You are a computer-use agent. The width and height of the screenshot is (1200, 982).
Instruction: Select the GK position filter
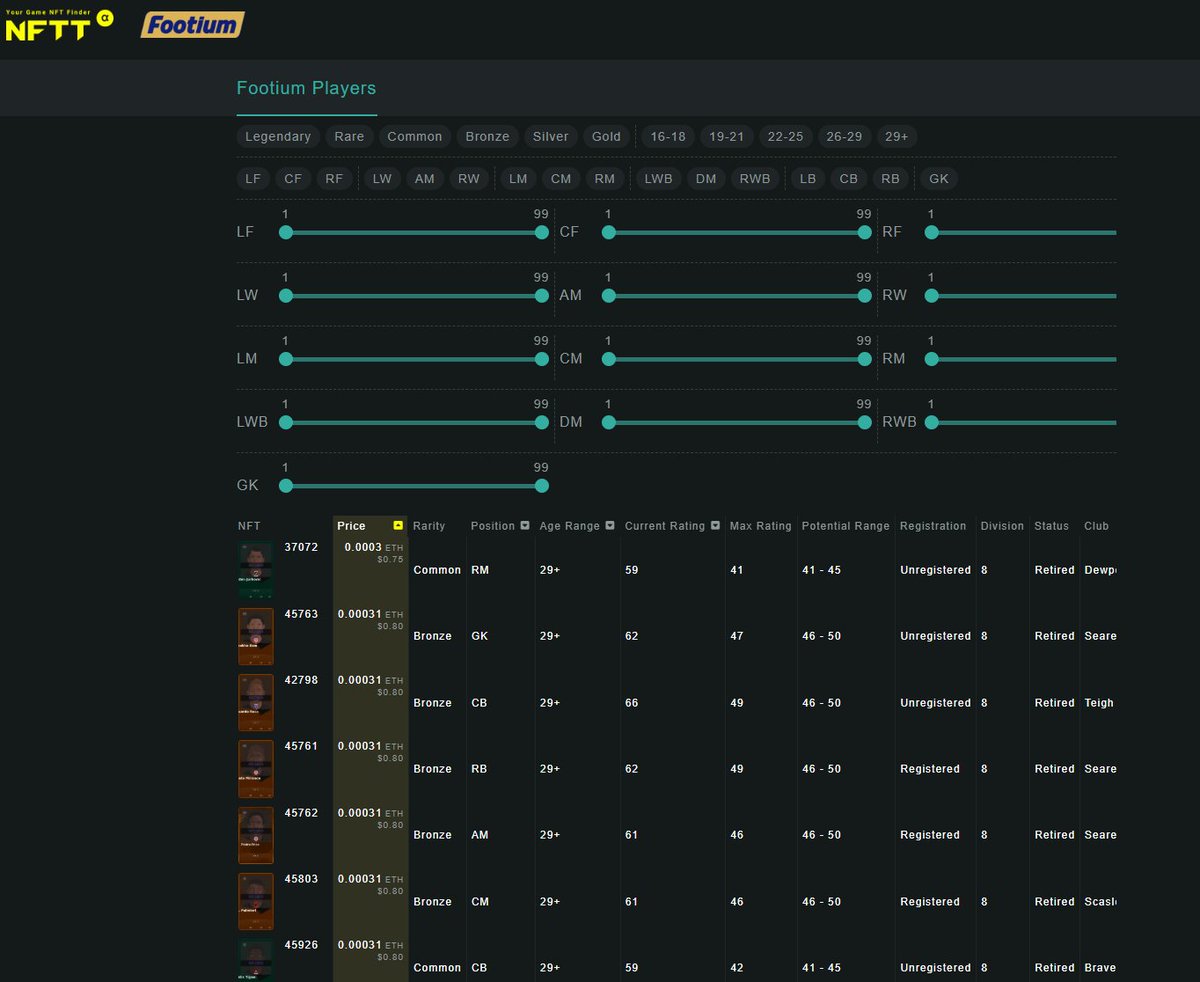(x=938, y=178)
